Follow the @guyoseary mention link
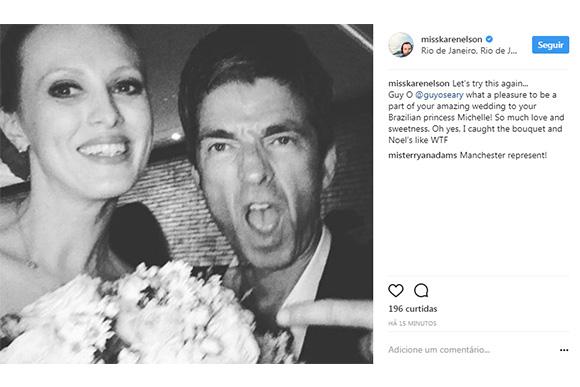 click(439, 95)
